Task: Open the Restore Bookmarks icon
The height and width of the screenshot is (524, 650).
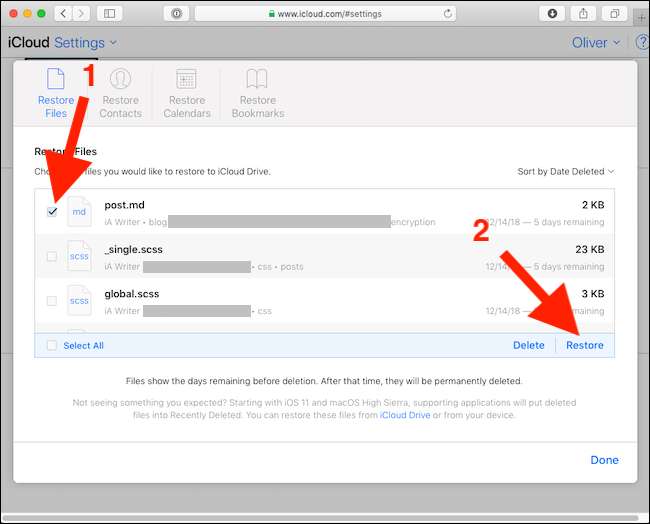Action: point(257,79)
